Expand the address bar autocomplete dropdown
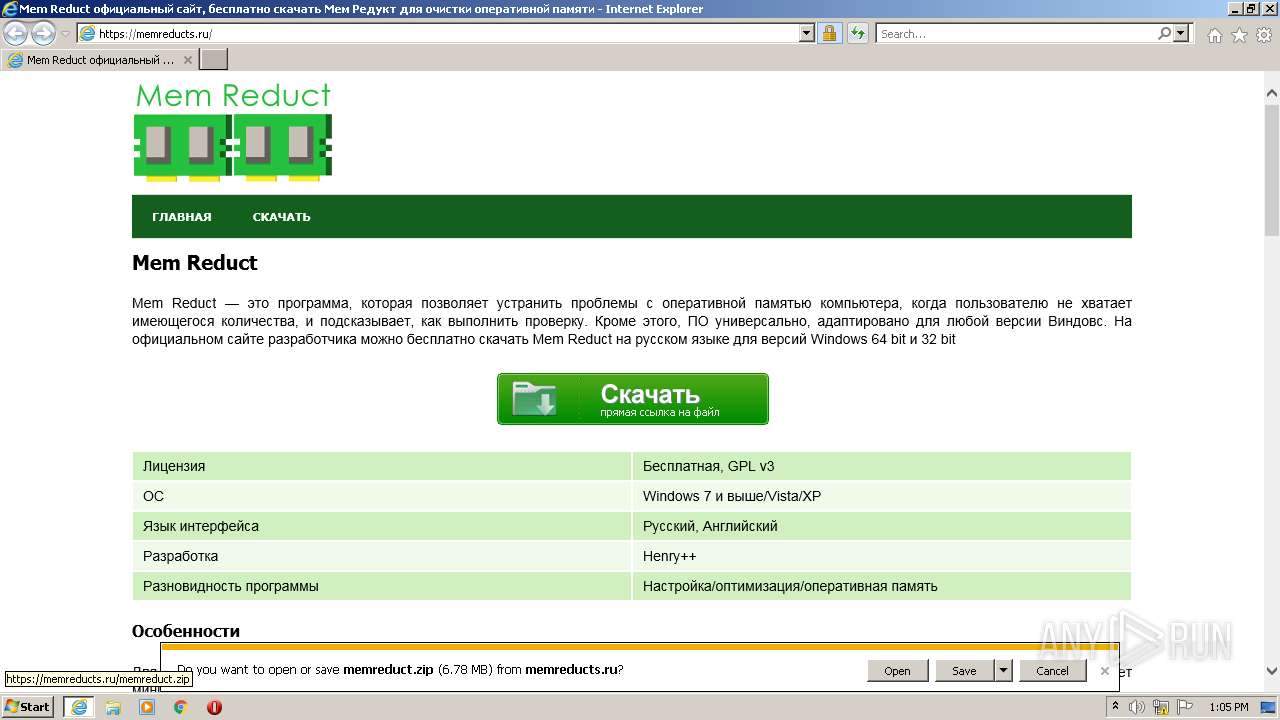 807,33
